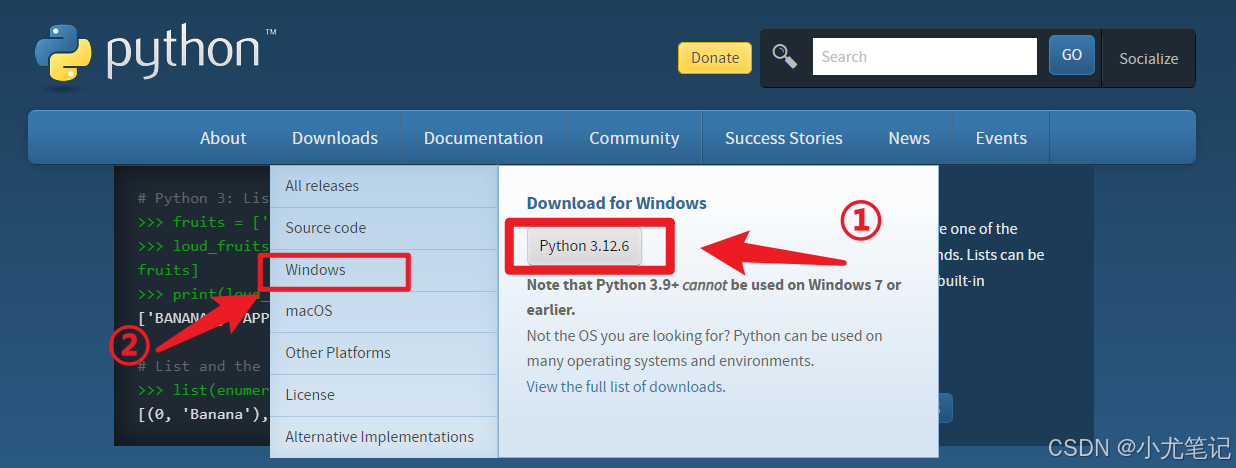Select macOS in Downloads submenu
This screenshot has width=1236, height=468.
coord(384,311)
